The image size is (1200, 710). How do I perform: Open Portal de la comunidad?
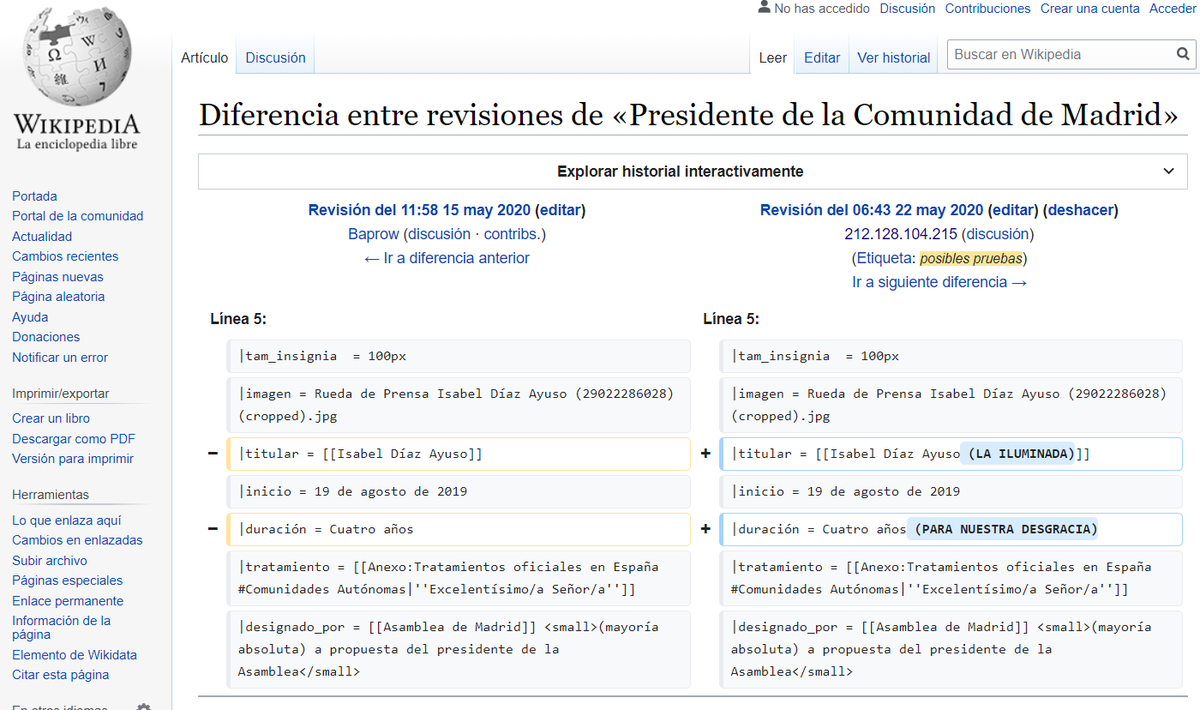78,216
